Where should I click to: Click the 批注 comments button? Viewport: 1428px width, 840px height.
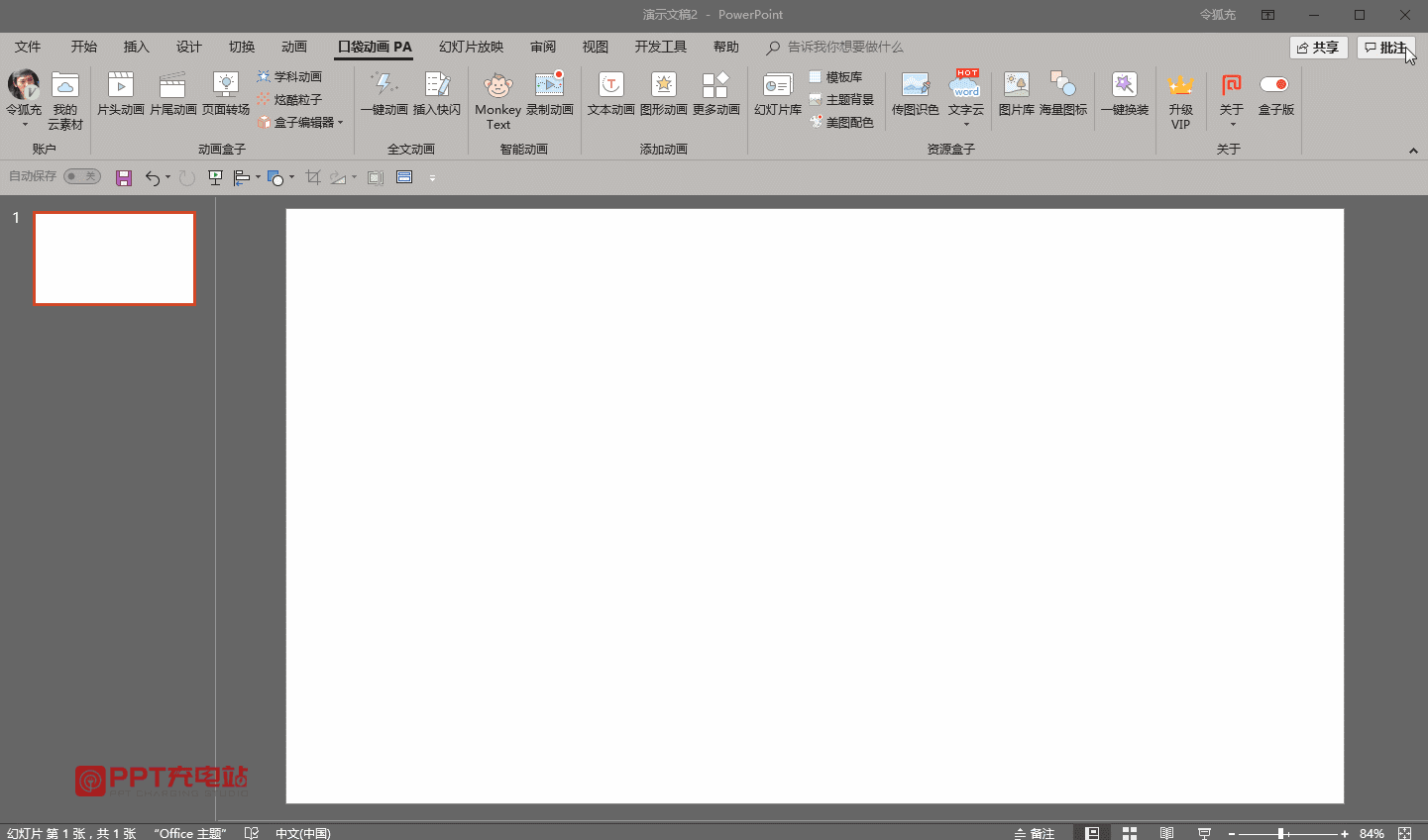click(x=1385, y=48)
